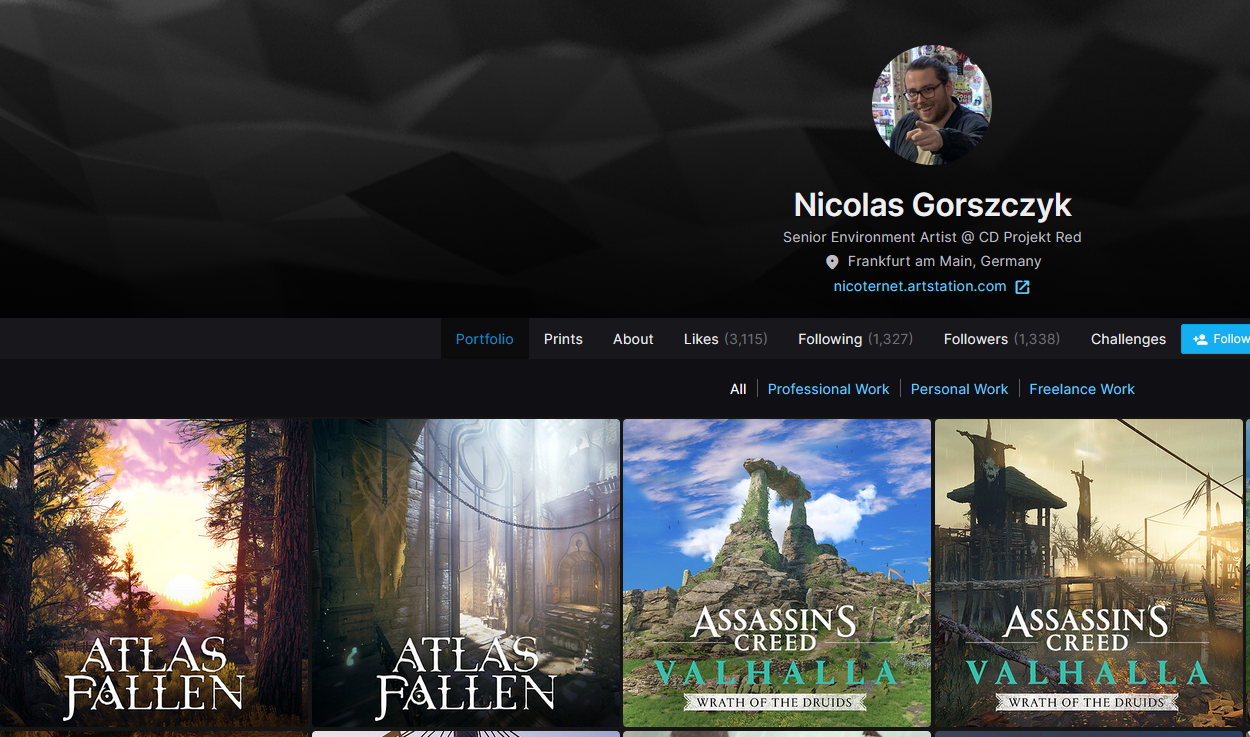Screen dimensions: 1250x737
Task: Open the Atlas Fallen sunset forest thumbnail
Action: [x=154, y=573]
